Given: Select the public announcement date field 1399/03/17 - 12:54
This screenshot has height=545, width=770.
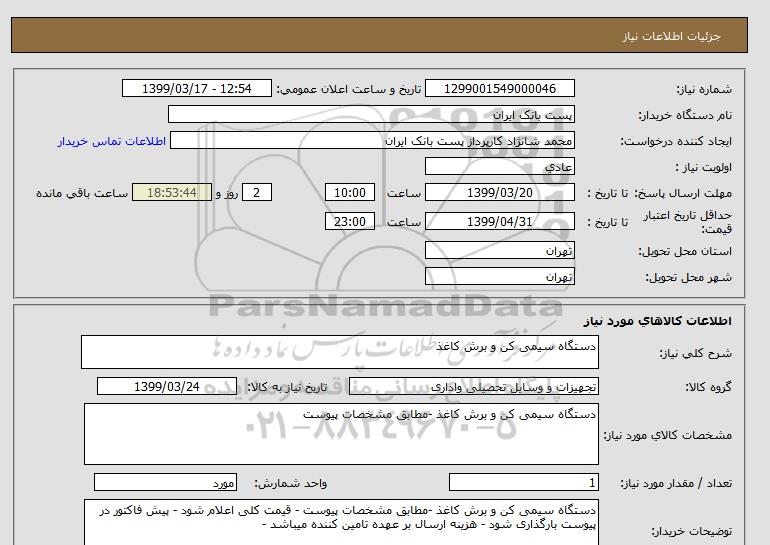Looking at the screenshot, I should (x=196, y=88).
